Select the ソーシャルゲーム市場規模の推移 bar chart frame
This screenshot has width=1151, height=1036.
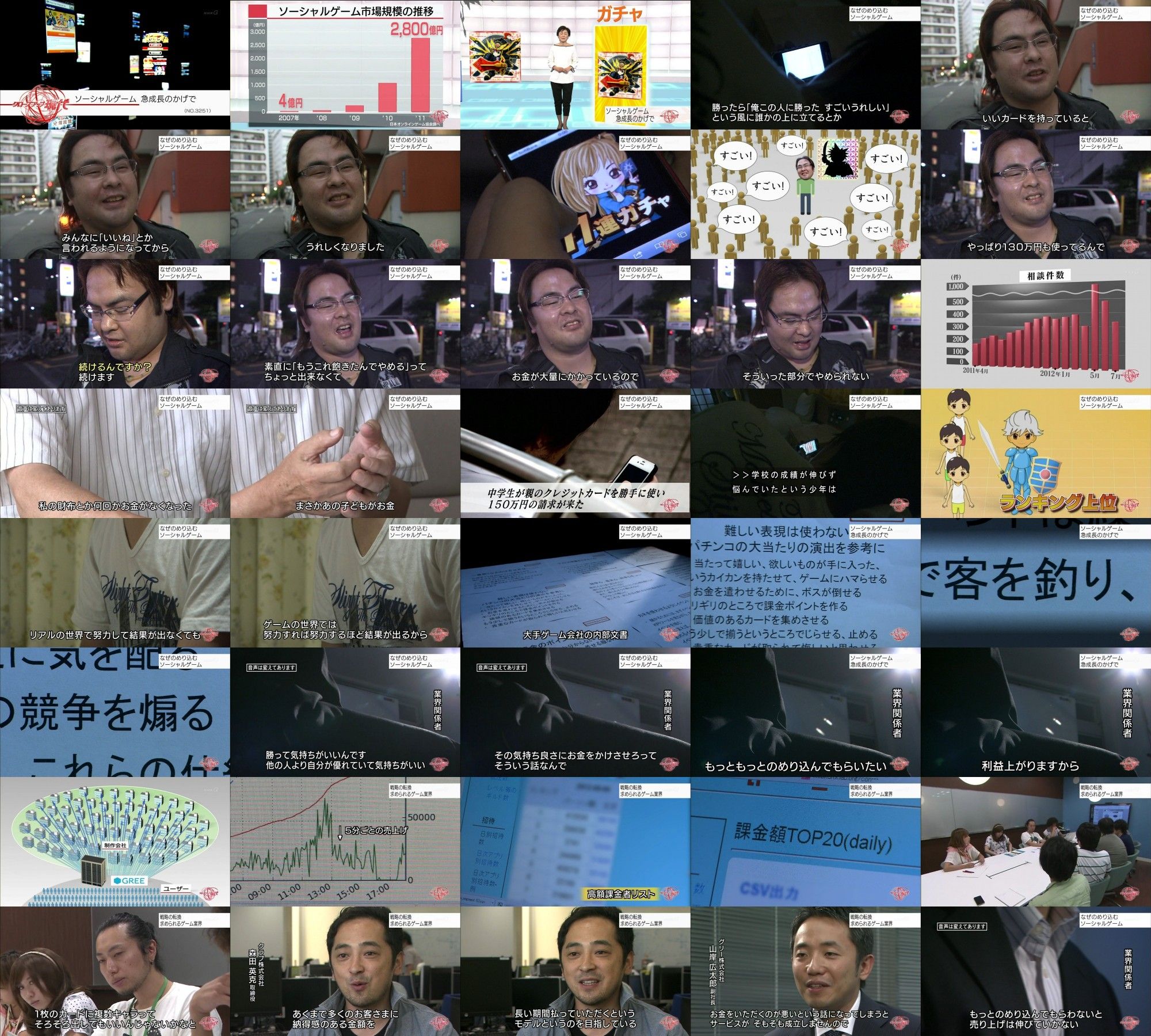(x=345, y=64)
